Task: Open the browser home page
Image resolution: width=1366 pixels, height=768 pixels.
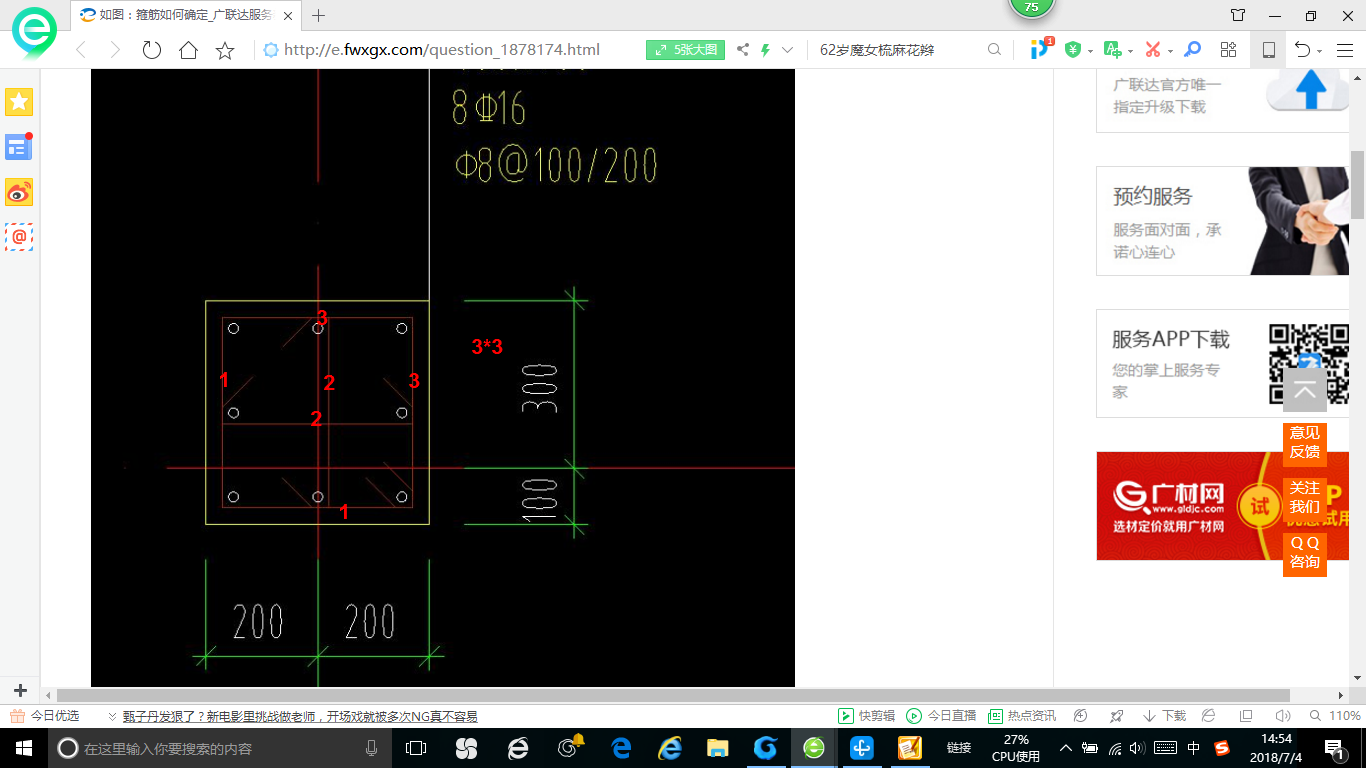Action: [188, 50]
